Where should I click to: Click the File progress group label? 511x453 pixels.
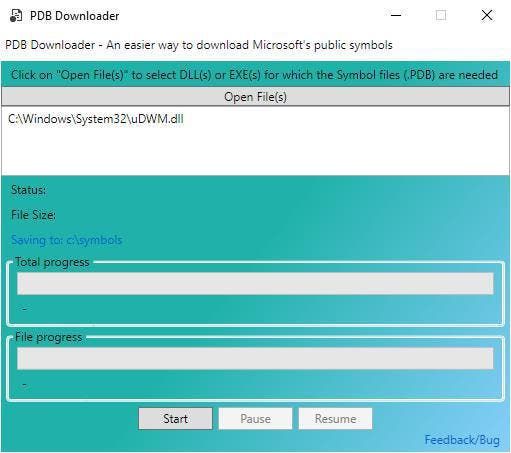[49, 337]
